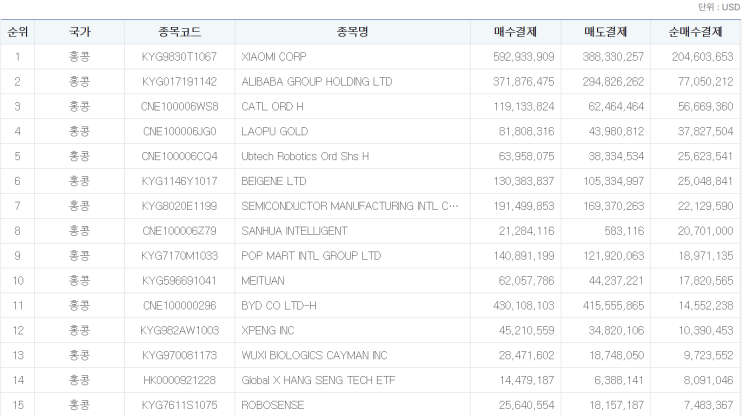Click Sanhua sell amount 583,116

[x=624, y=231]
